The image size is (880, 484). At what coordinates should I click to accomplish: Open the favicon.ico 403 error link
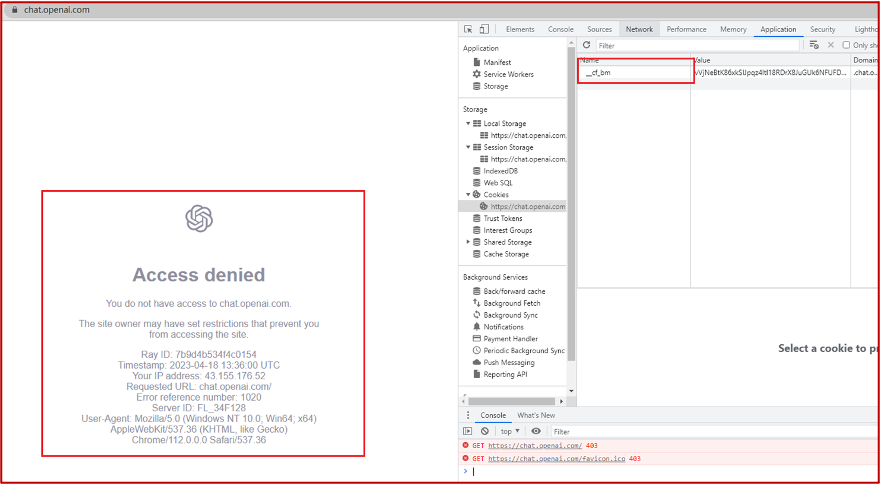tap(557, 459)
